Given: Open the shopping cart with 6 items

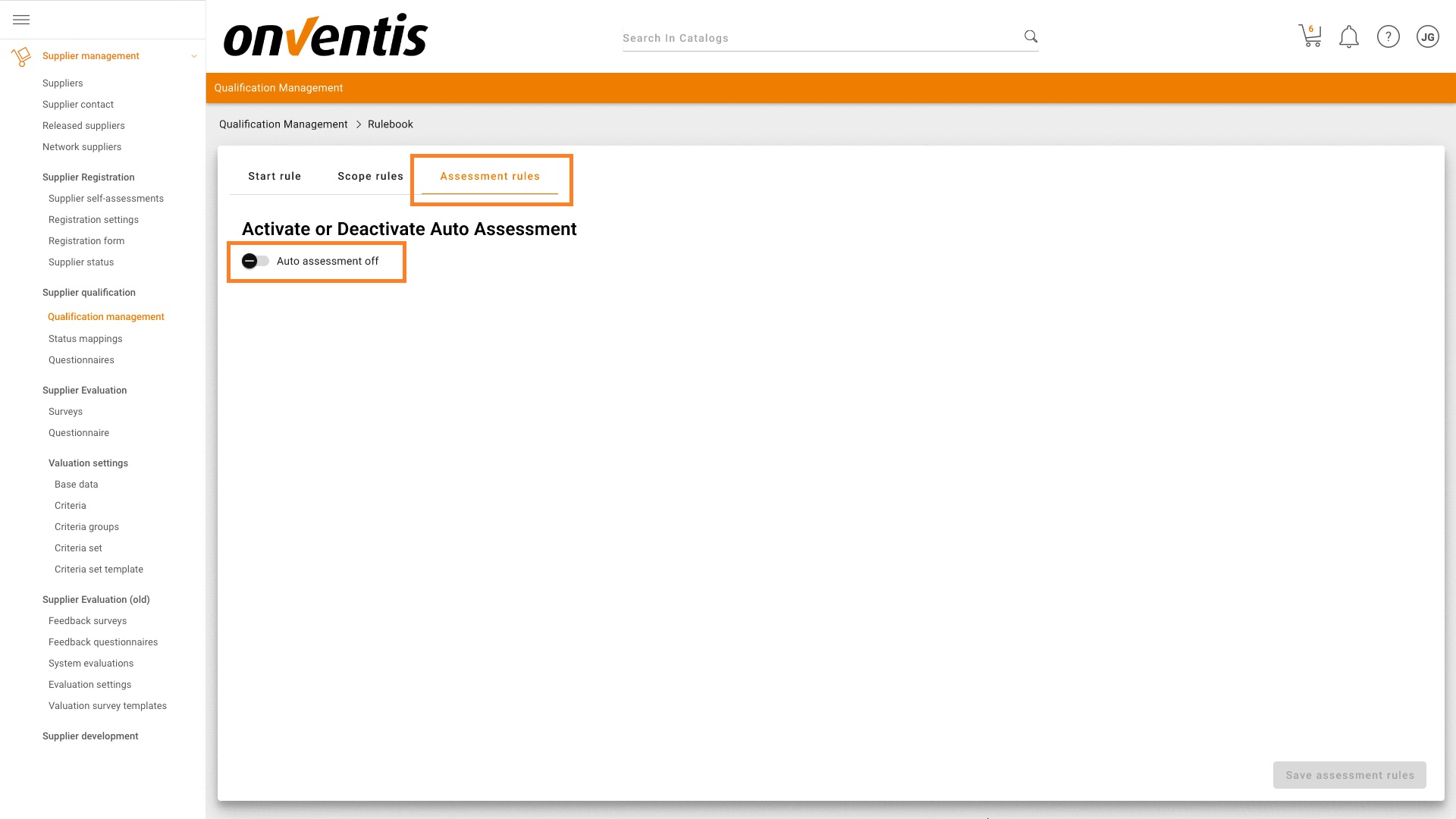Looking at the screenshot, I should click(1310, 36).
